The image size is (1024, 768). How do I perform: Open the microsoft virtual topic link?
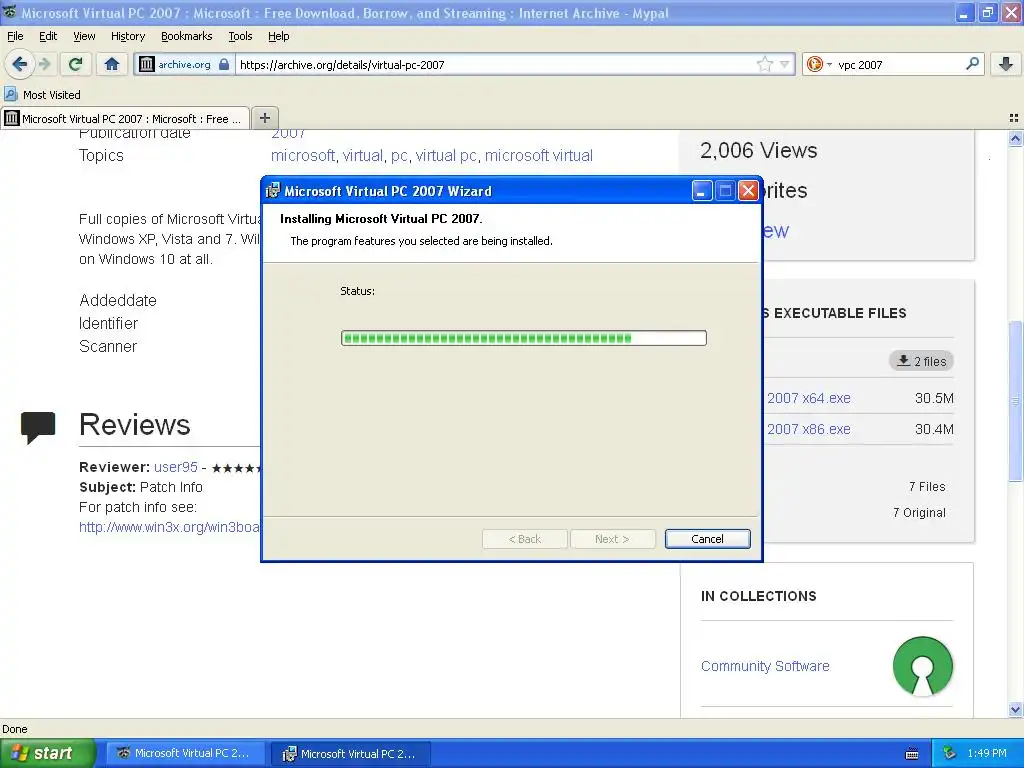tap(539, 155)
